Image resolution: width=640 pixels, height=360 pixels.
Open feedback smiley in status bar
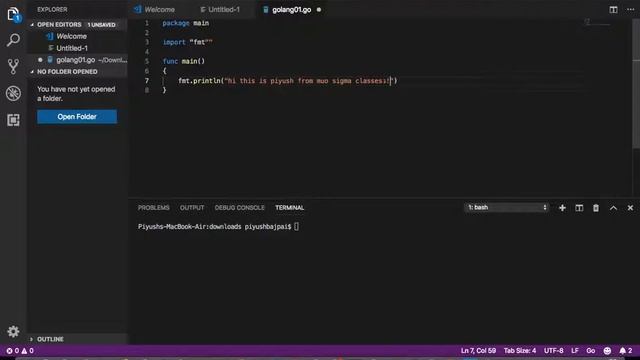607,351
